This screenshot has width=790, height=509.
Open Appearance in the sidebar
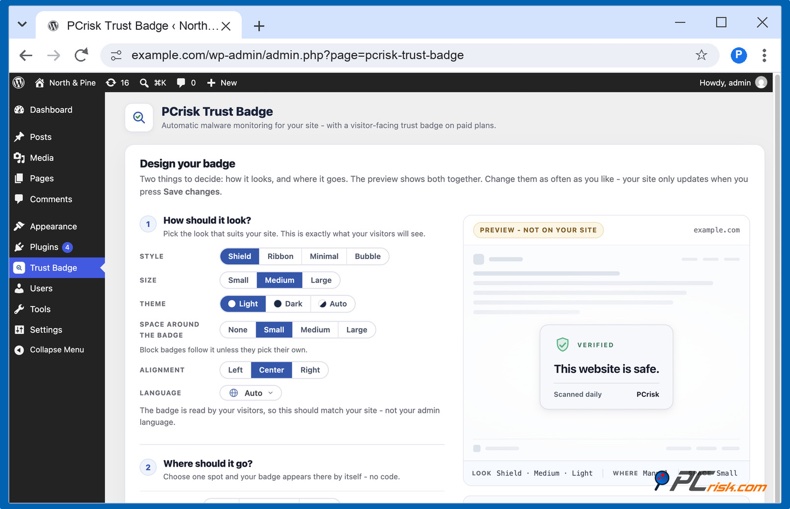click(57, 226)
